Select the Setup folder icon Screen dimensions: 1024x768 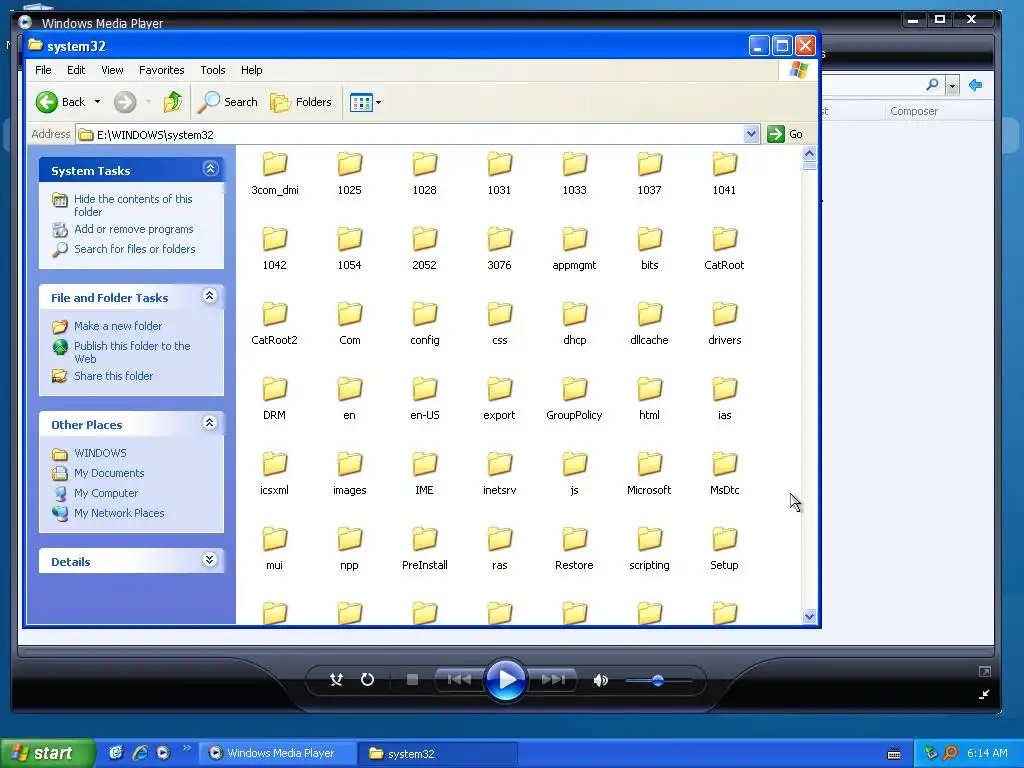(x=724, y=539)
